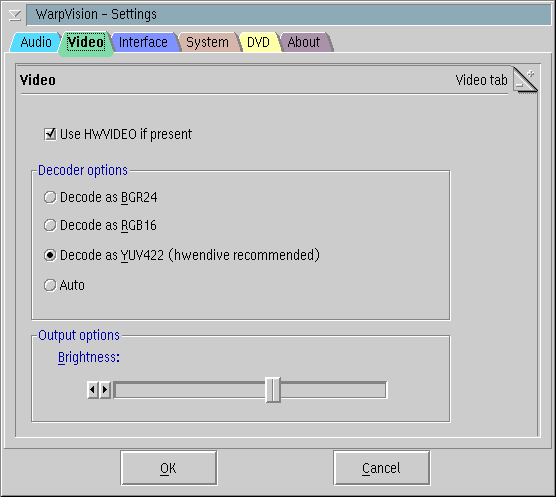Select the Video tab
The width and height of the screenshot is (556, 497).
[85, 43]
